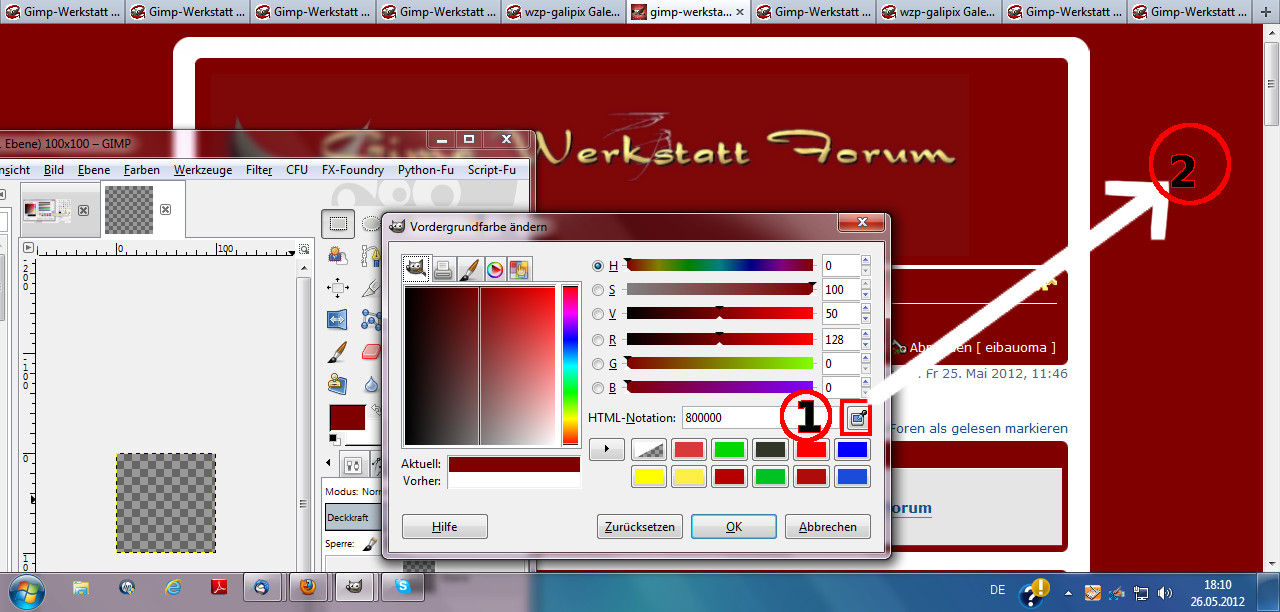This screenshot has width=1280, height=612.
Task: Select the Eraser tool in toolbox
Action: 371,352
